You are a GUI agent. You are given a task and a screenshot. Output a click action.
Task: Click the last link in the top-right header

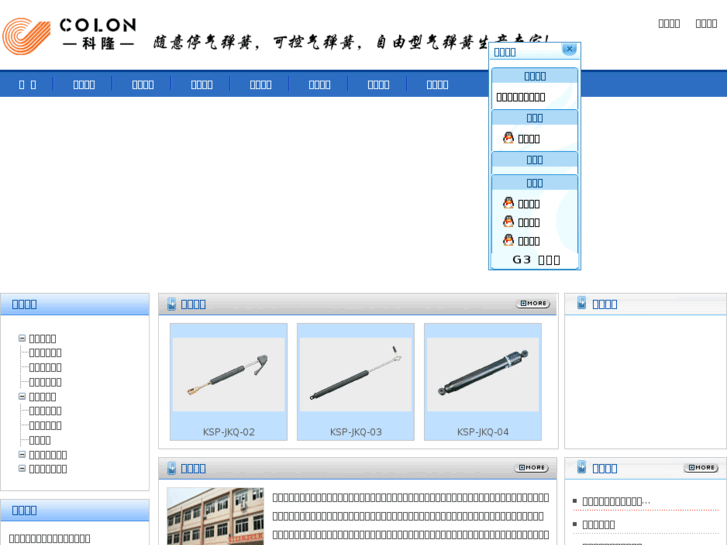click(x=706, y=23)
